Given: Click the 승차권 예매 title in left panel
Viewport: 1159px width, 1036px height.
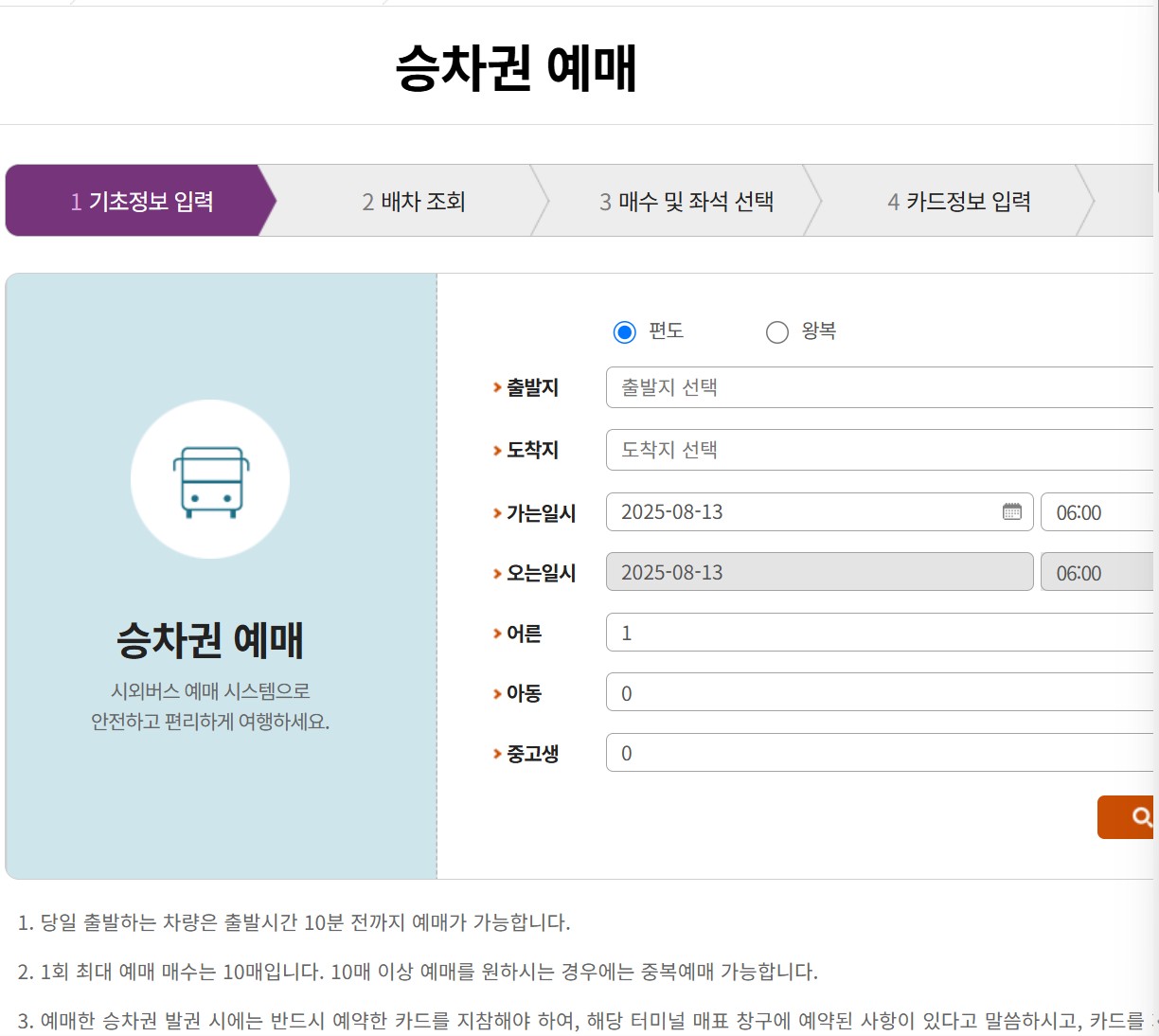Looking at the screenshot, I should pos(210,640).
